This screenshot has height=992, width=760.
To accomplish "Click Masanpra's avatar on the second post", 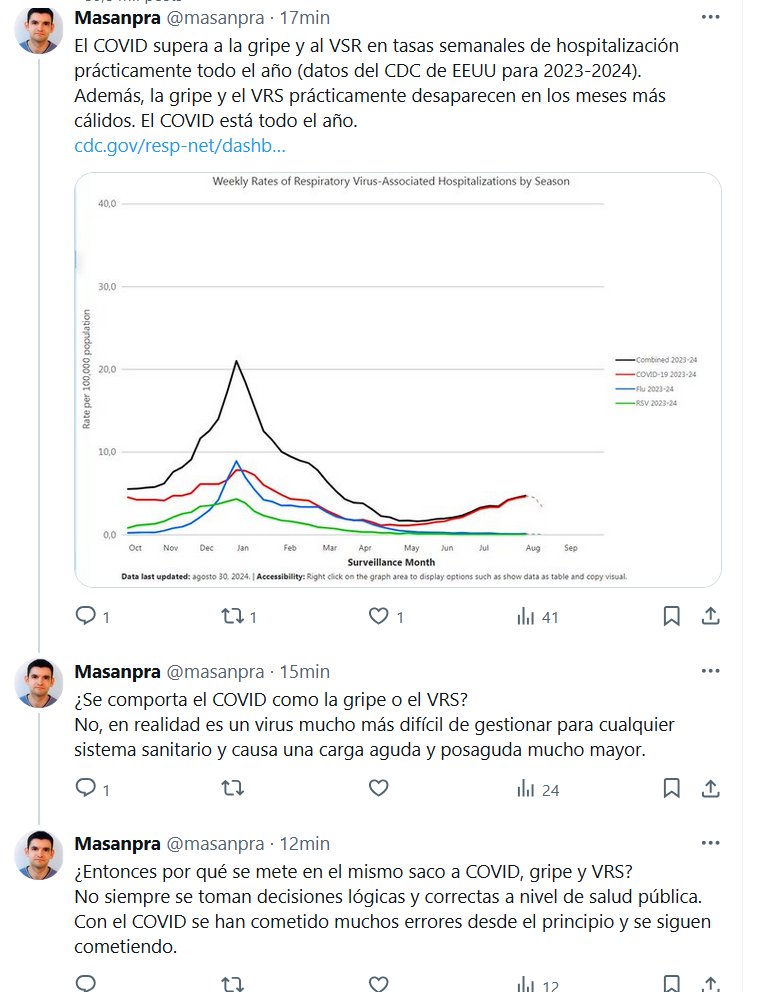I will 40,684.
